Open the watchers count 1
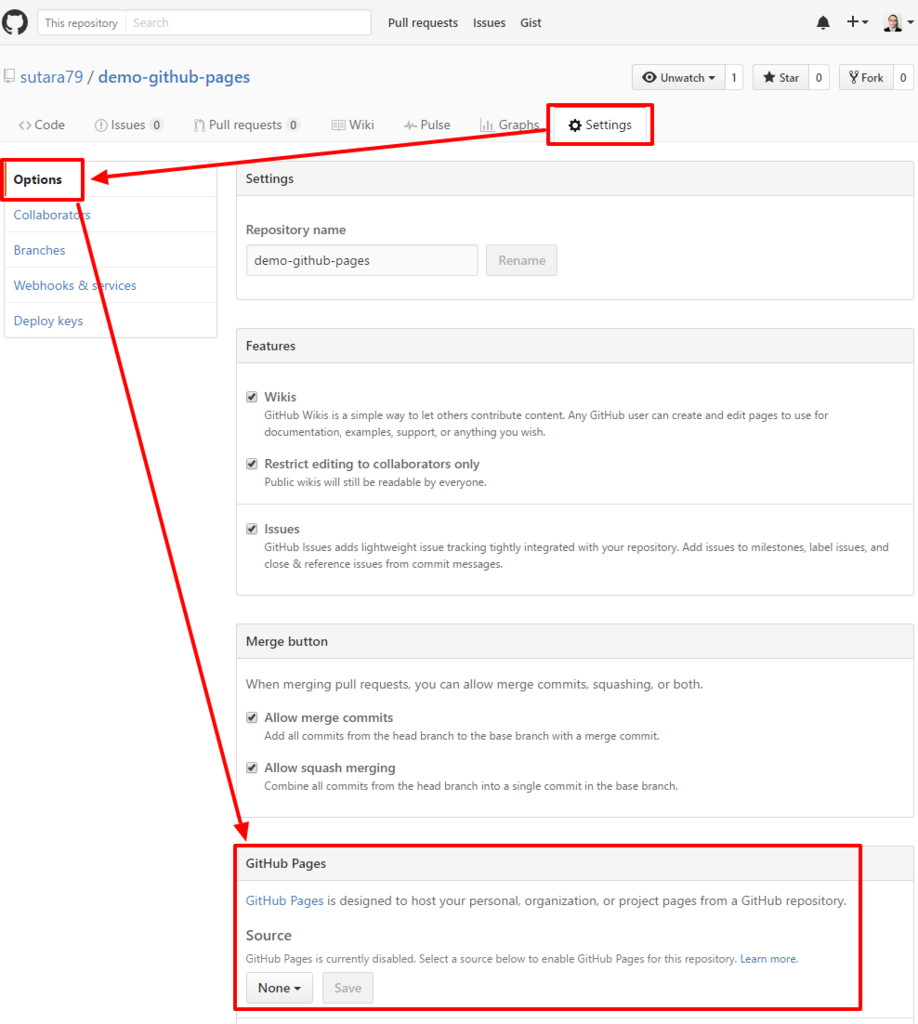 (x=734, y=78)
